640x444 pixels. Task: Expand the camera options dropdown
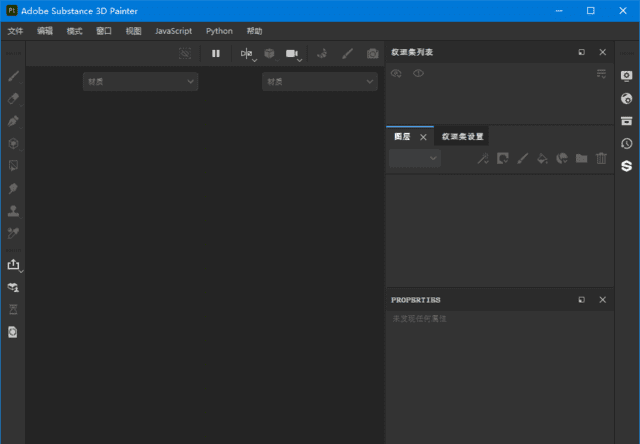(300, 60)
